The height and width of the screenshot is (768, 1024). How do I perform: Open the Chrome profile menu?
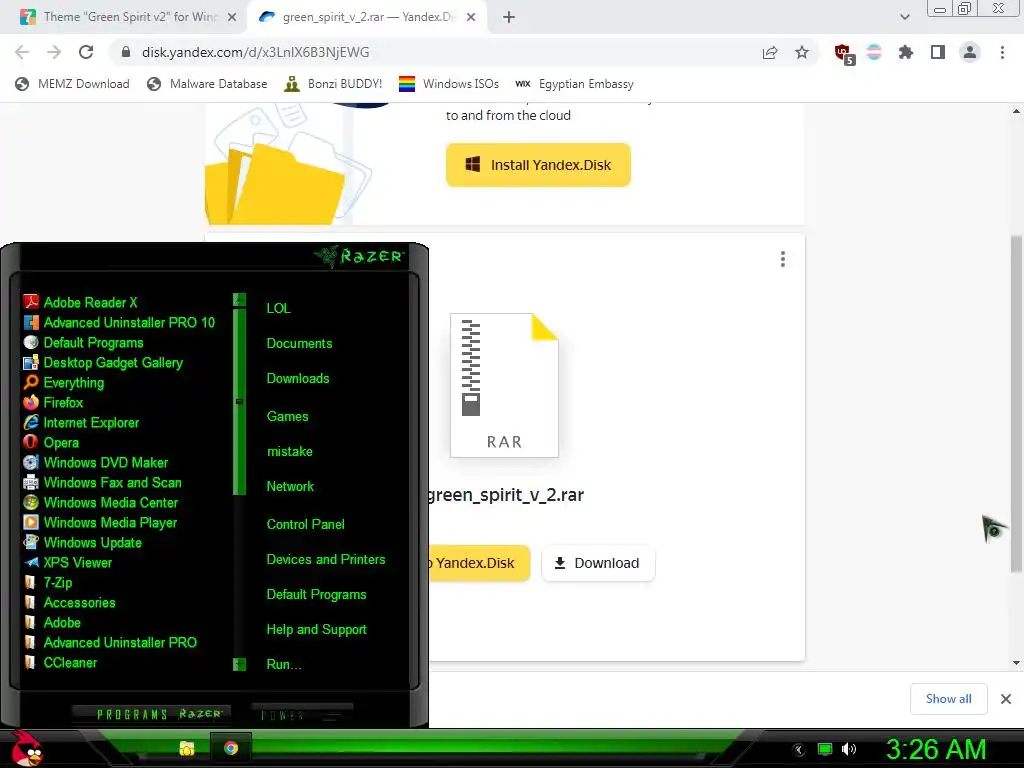point(970,52)
